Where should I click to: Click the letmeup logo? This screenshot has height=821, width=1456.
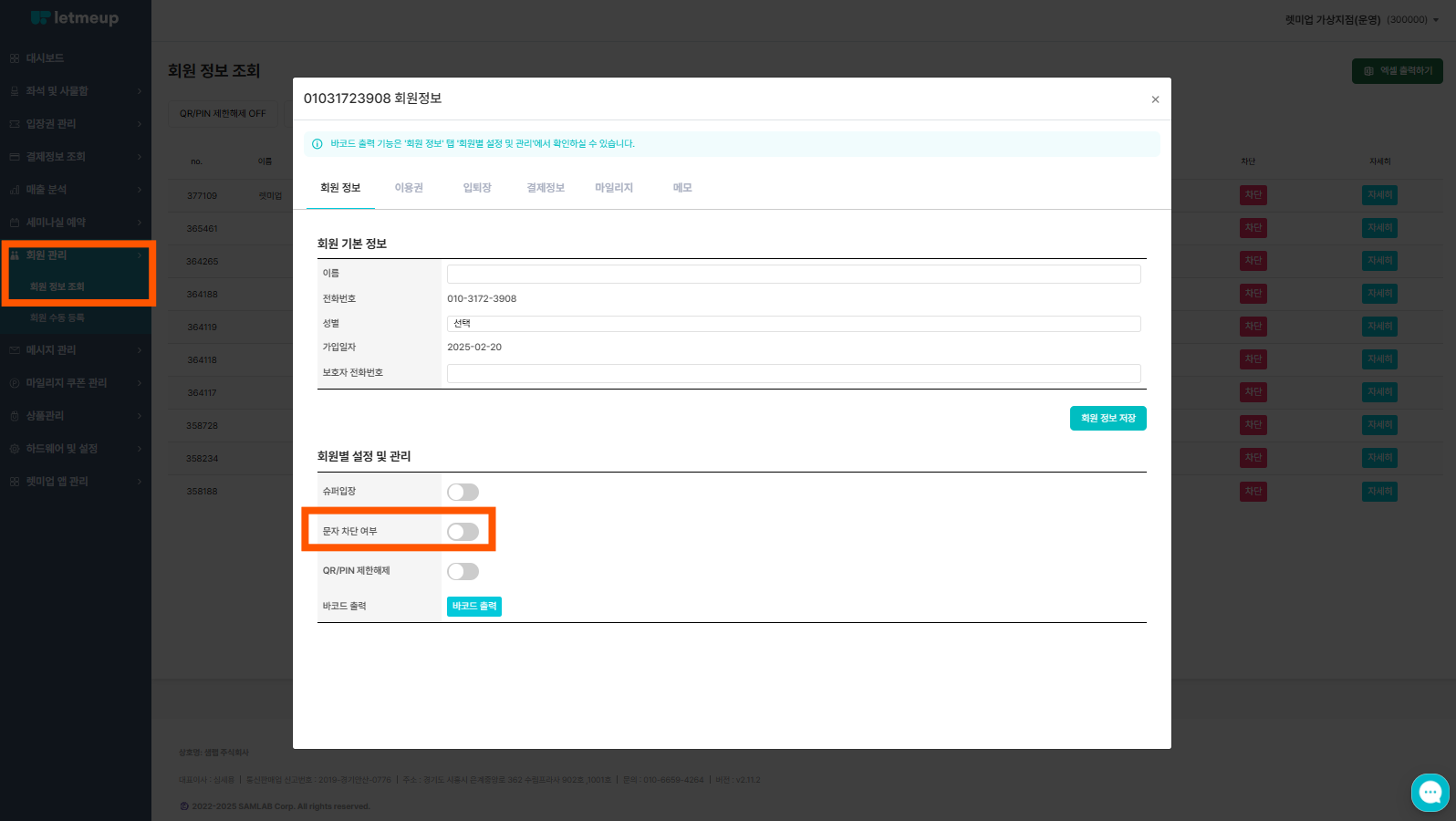point(75,18)
